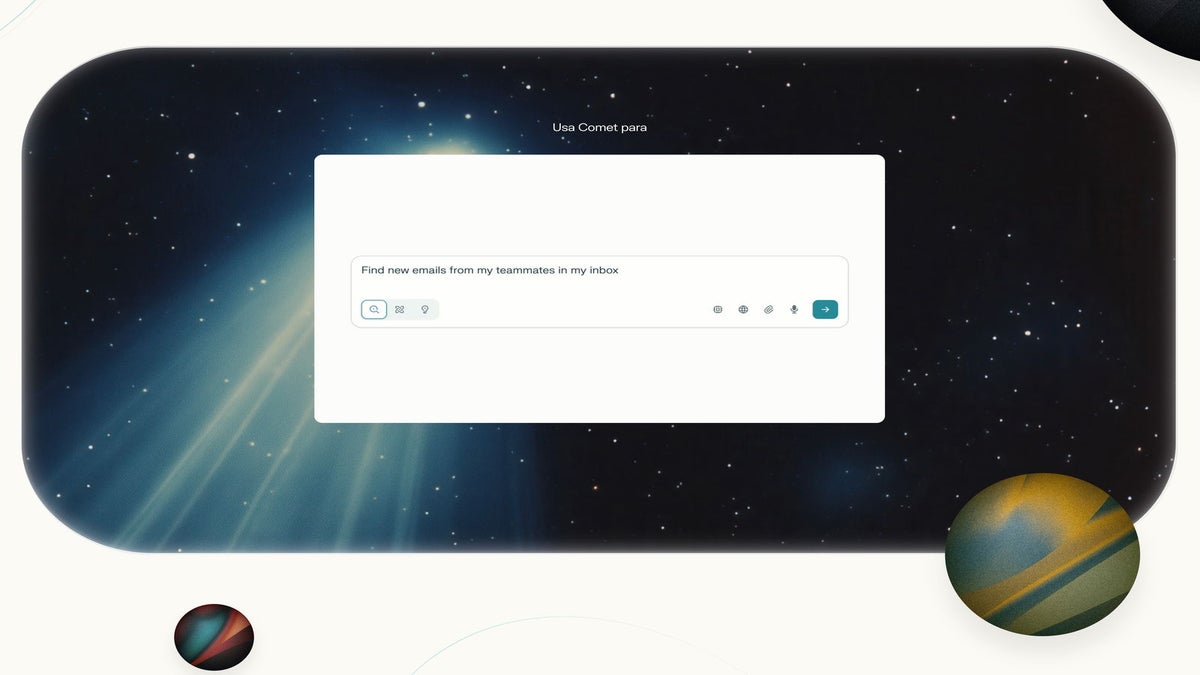The height and width of the screenshot is (675, 1200).
Task: Submit the query with the arrow button
Action: pyautogui.click(x=825, y=310)
